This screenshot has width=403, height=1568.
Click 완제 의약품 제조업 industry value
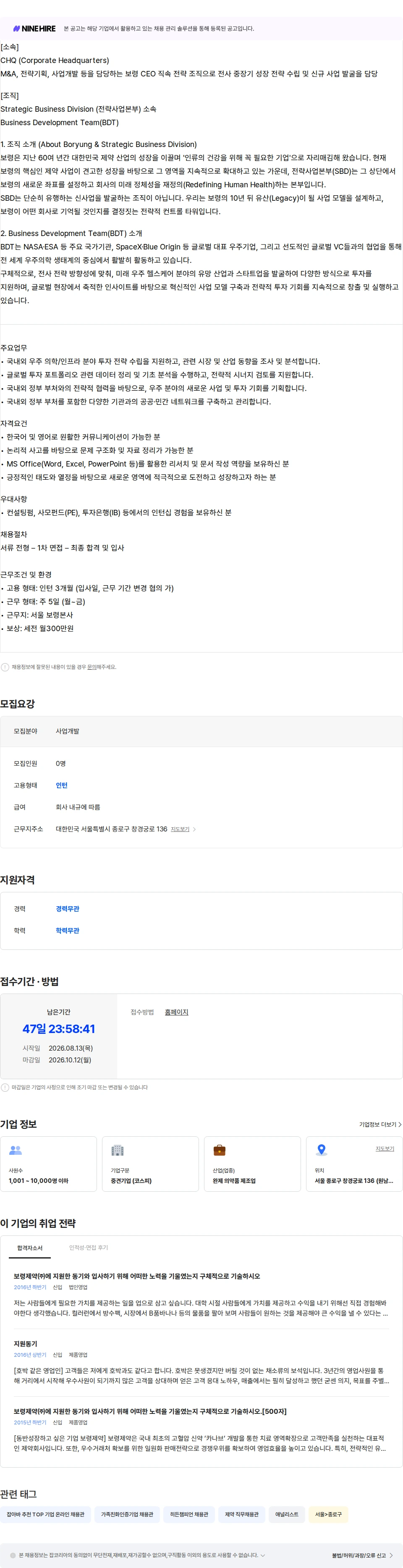tap(234, 1181)
